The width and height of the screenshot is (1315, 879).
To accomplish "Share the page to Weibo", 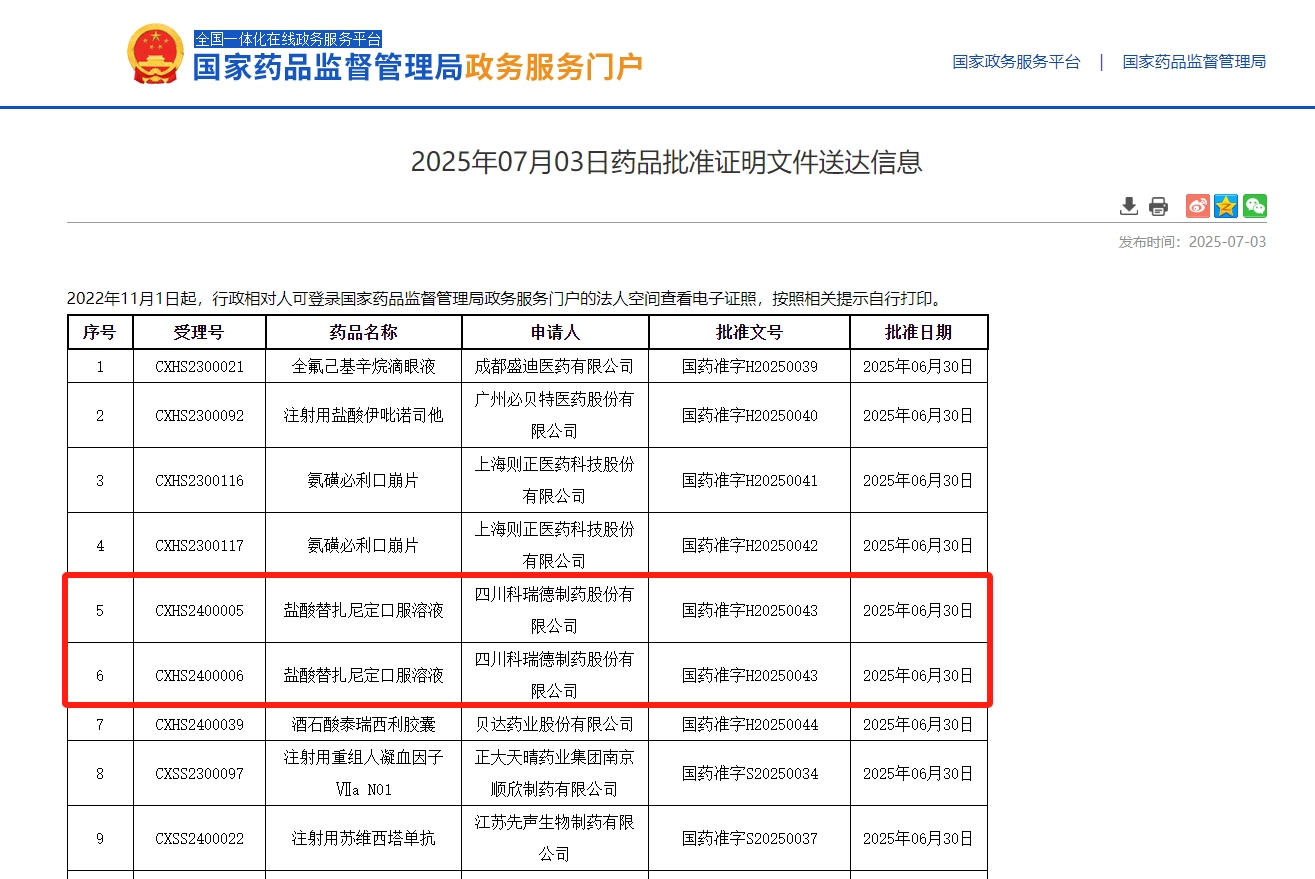I will (1198, 206).
